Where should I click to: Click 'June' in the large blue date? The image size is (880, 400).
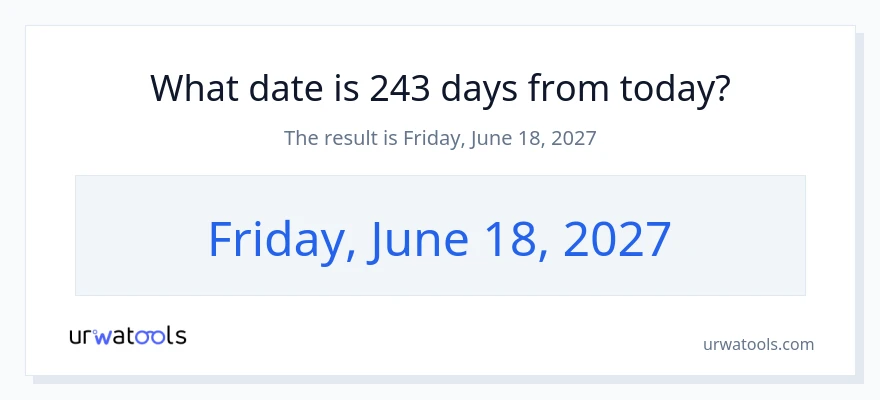(x=418, y=240)
